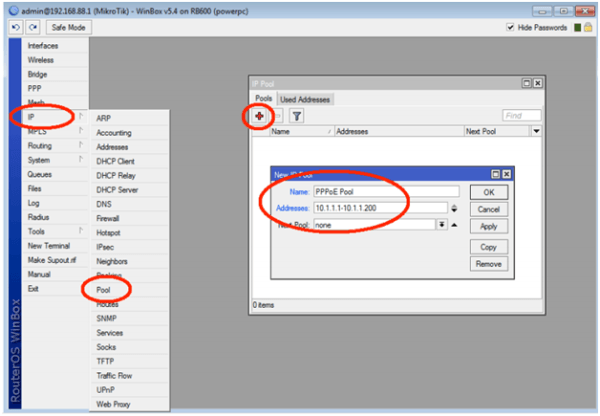The image size is (600, 416).
Task: Click the Addresses field add/remove arrows
Action: click(454, 208)
